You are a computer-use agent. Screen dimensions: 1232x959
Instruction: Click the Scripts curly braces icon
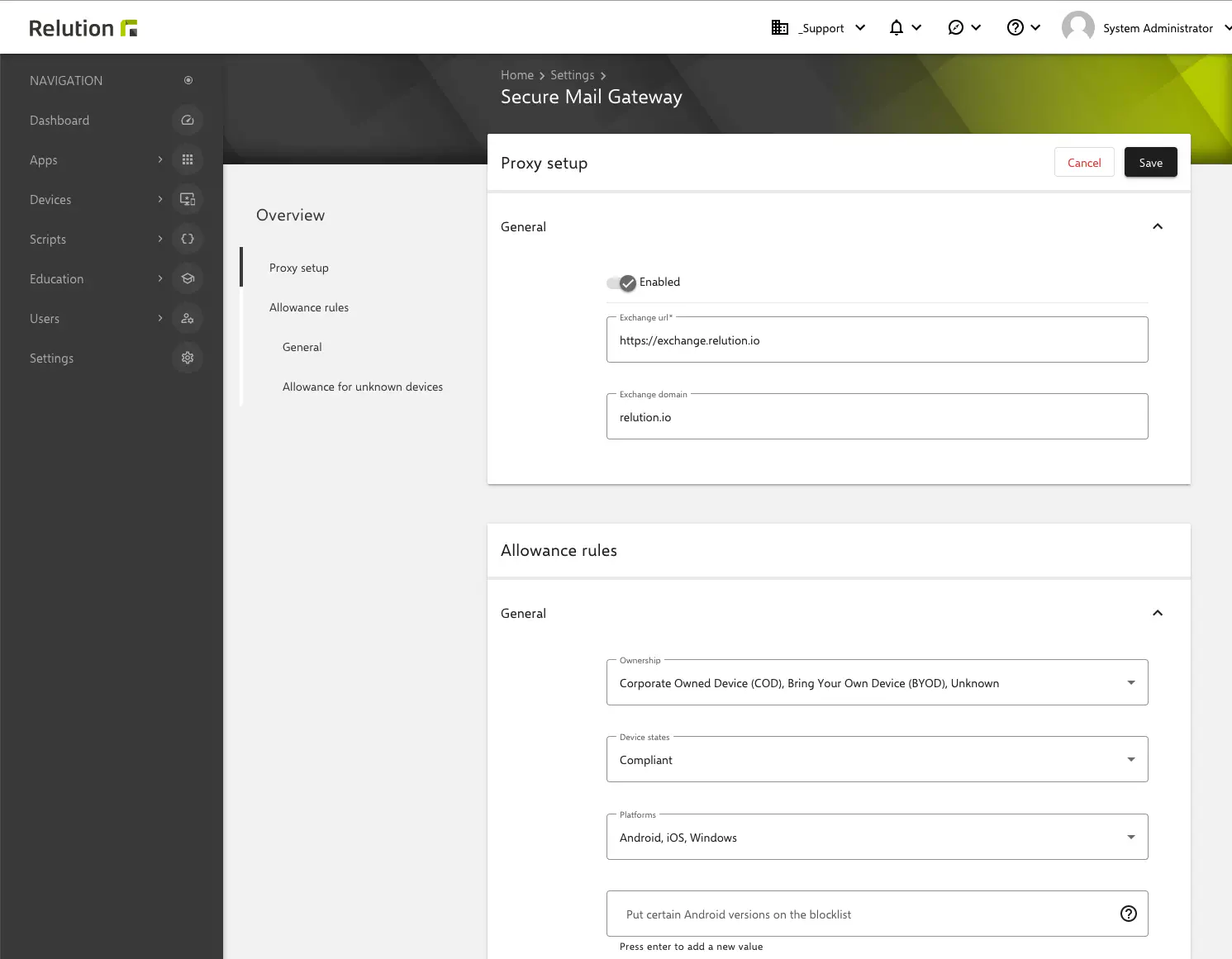(188, 239)
